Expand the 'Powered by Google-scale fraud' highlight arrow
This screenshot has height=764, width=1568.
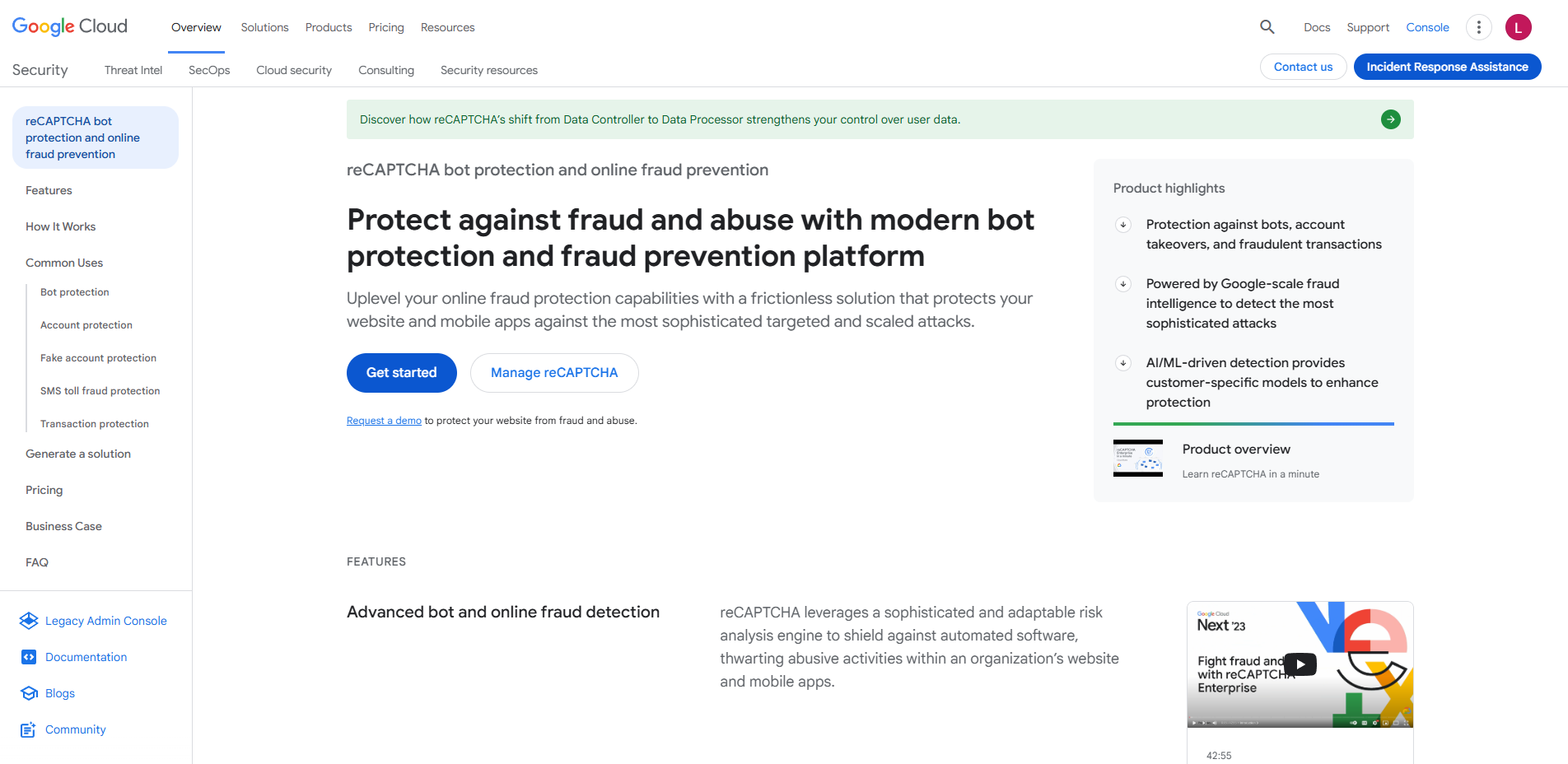1123,284
